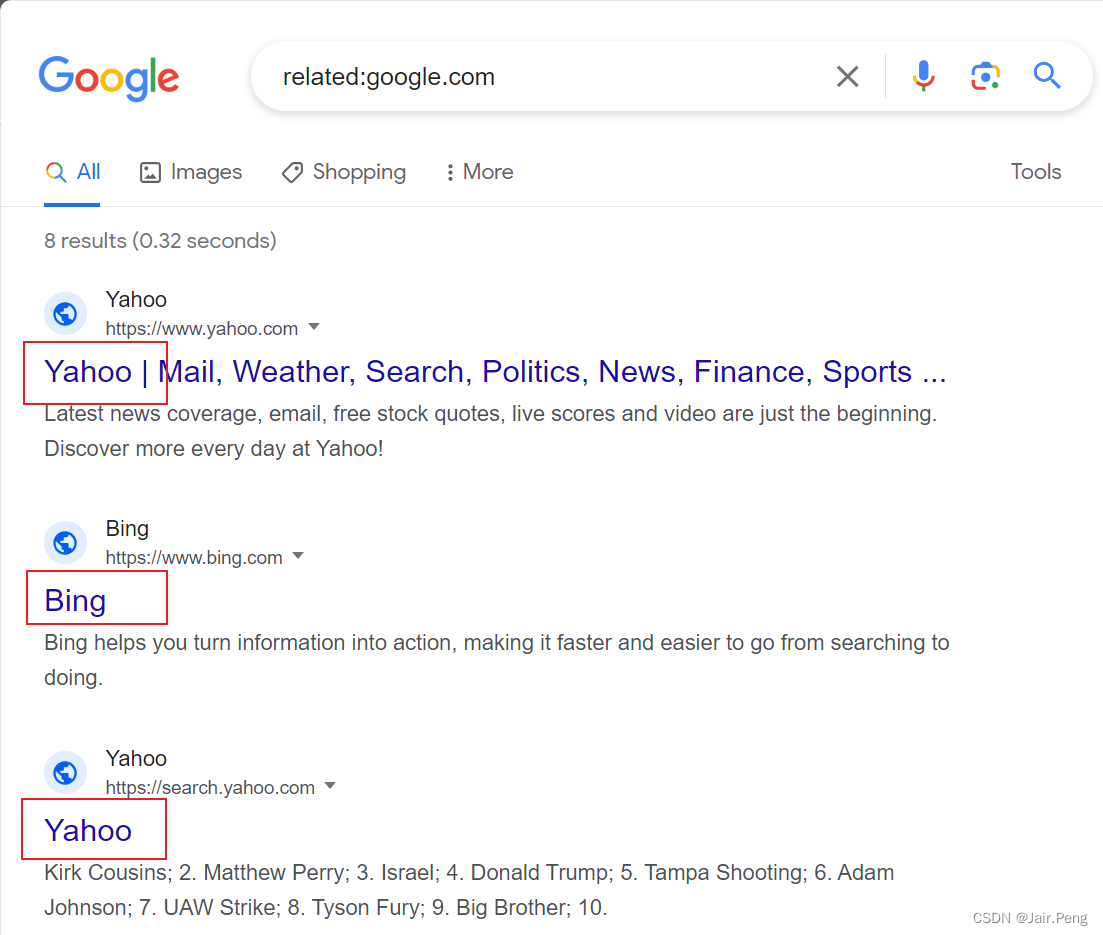Screen dimensions: 1103x935
Task: Click the '8 results (0.32 seconds)' text
Action: 160,241
